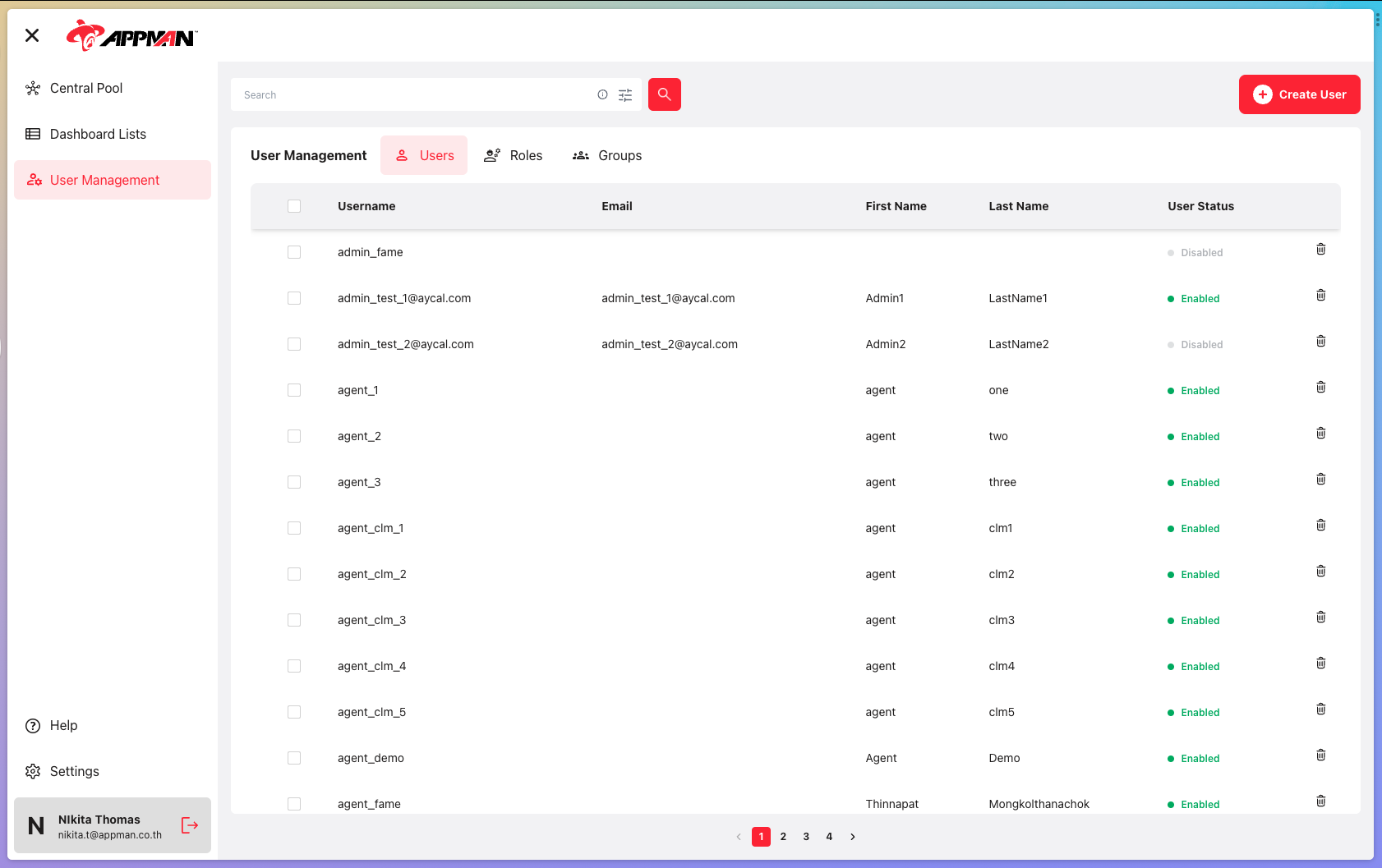Viewport: 1382px width, 868px height.
Task: Switch to the Groups tab
Action: coord(607,155)
